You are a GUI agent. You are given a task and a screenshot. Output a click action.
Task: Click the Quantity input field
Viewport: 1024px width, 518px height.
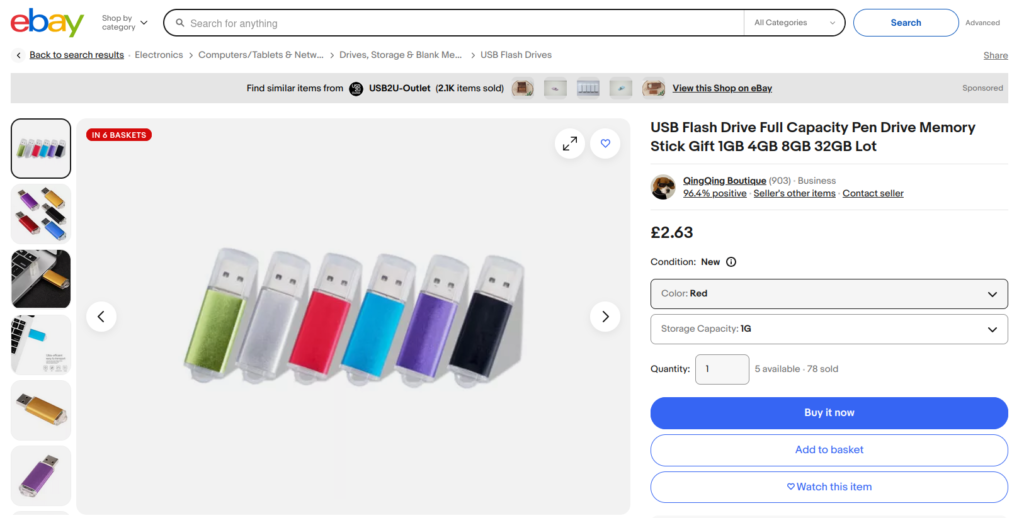click(722, 369)
